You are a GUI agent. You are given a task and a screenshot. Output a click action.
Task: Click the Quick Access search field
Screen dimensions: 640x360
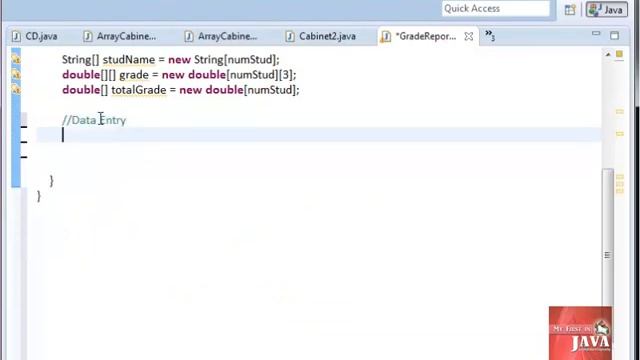pyautogui.click(x=496, y=9)
